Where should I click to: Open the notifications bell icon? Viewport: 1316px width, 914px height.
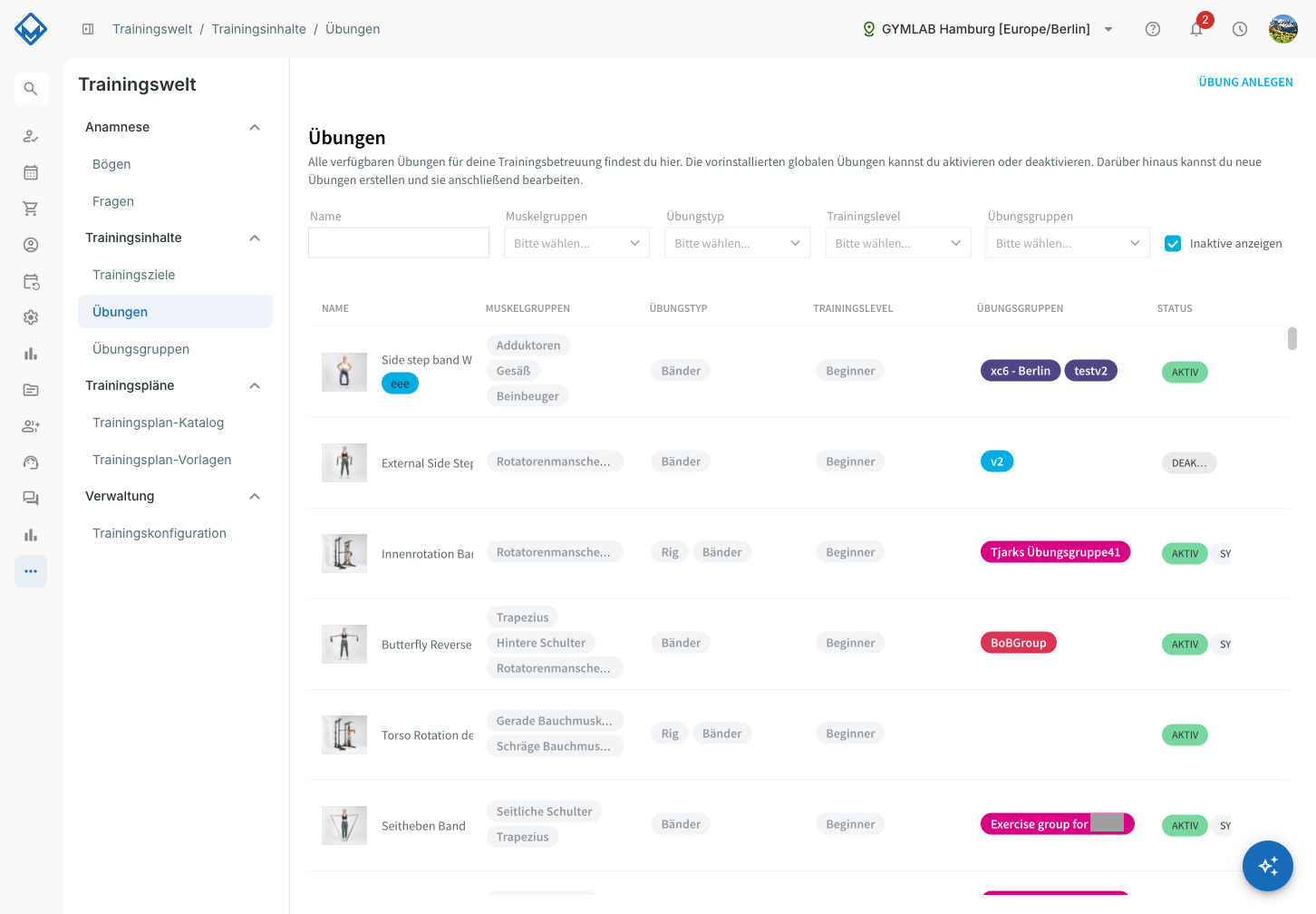(1196, 29)
